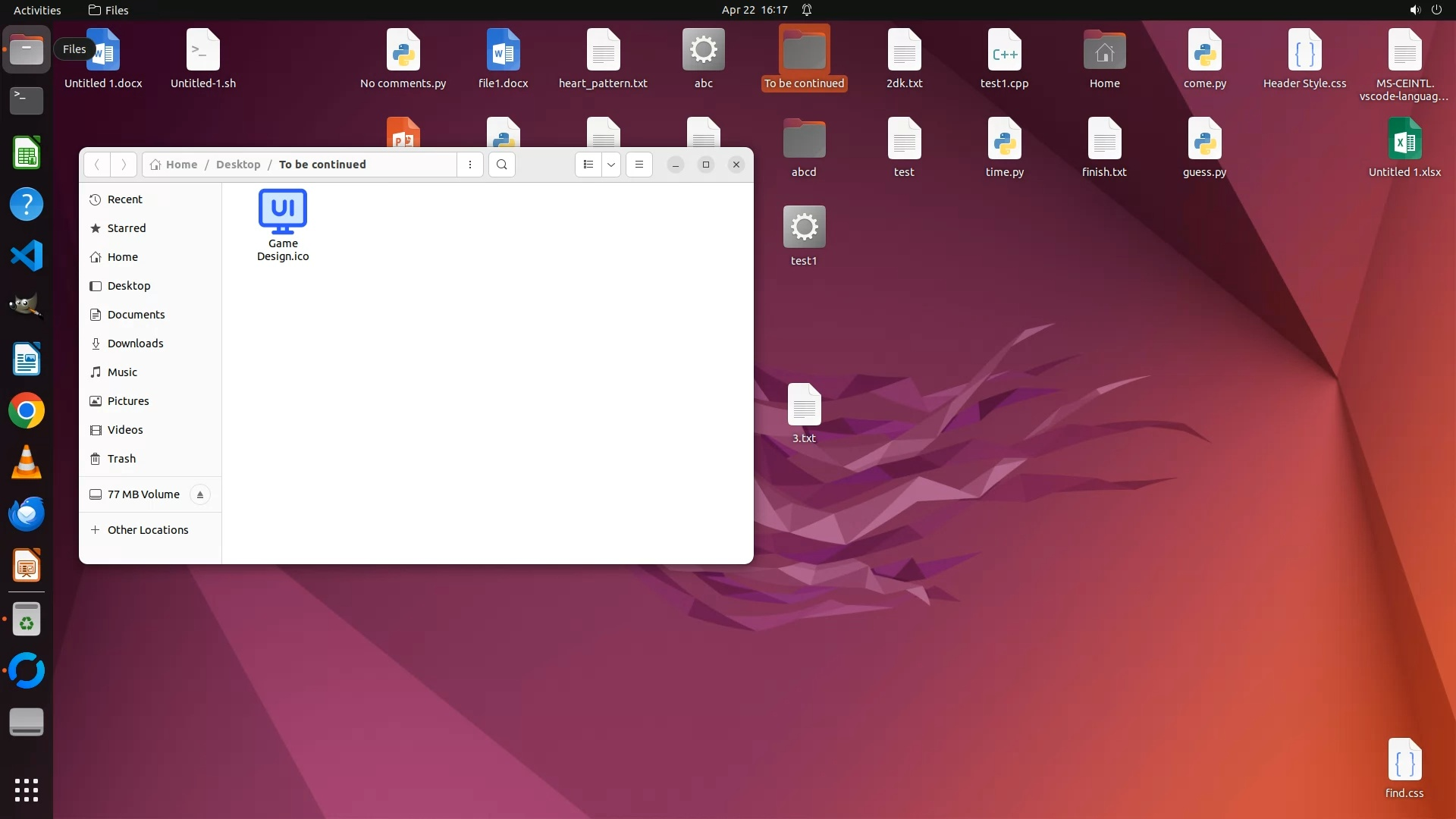Launch VLC media player from dock
This screenshot has height=819, width=1456.
[x=27, y=463]
